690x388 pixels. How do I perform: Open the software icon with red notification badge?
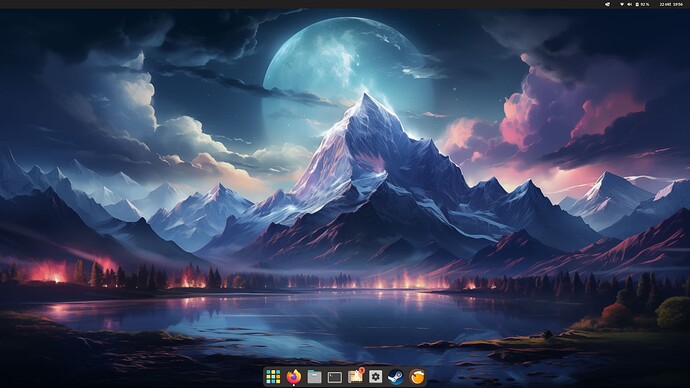point(355,376)
